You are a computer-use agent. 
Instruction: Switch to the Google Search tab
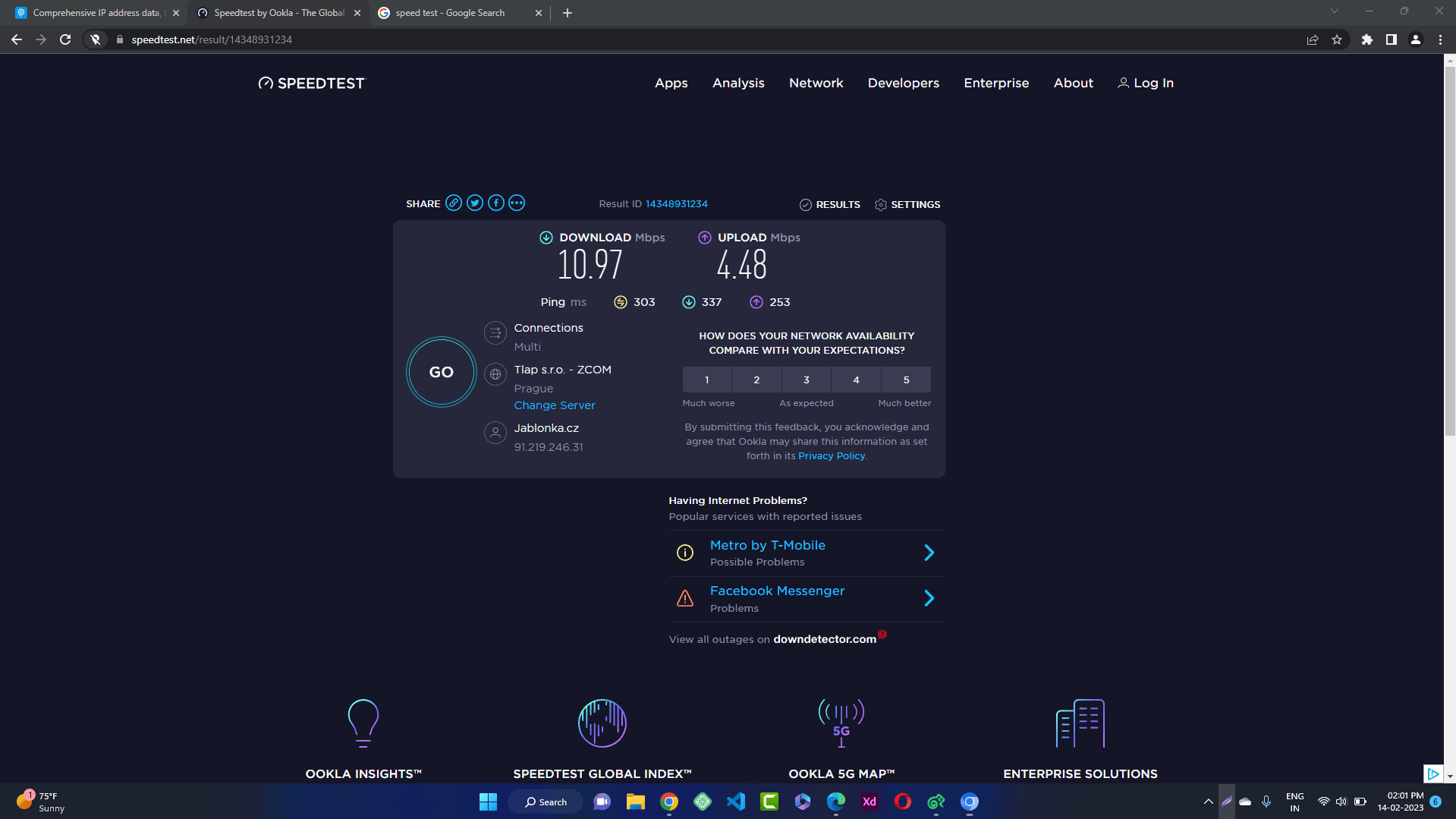(x=449, y=12)
